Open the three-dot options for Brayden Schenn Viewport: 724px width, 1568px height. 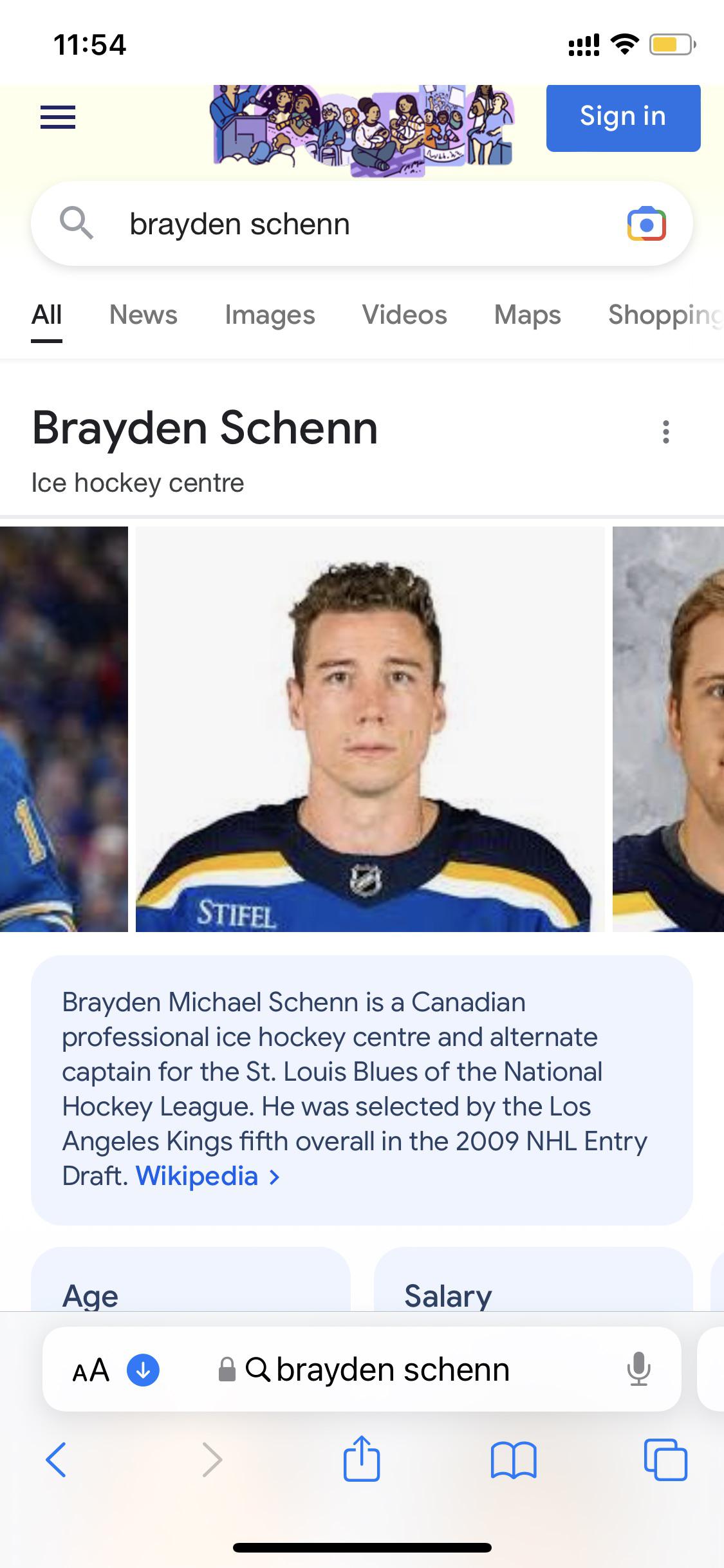coord(665,431)
